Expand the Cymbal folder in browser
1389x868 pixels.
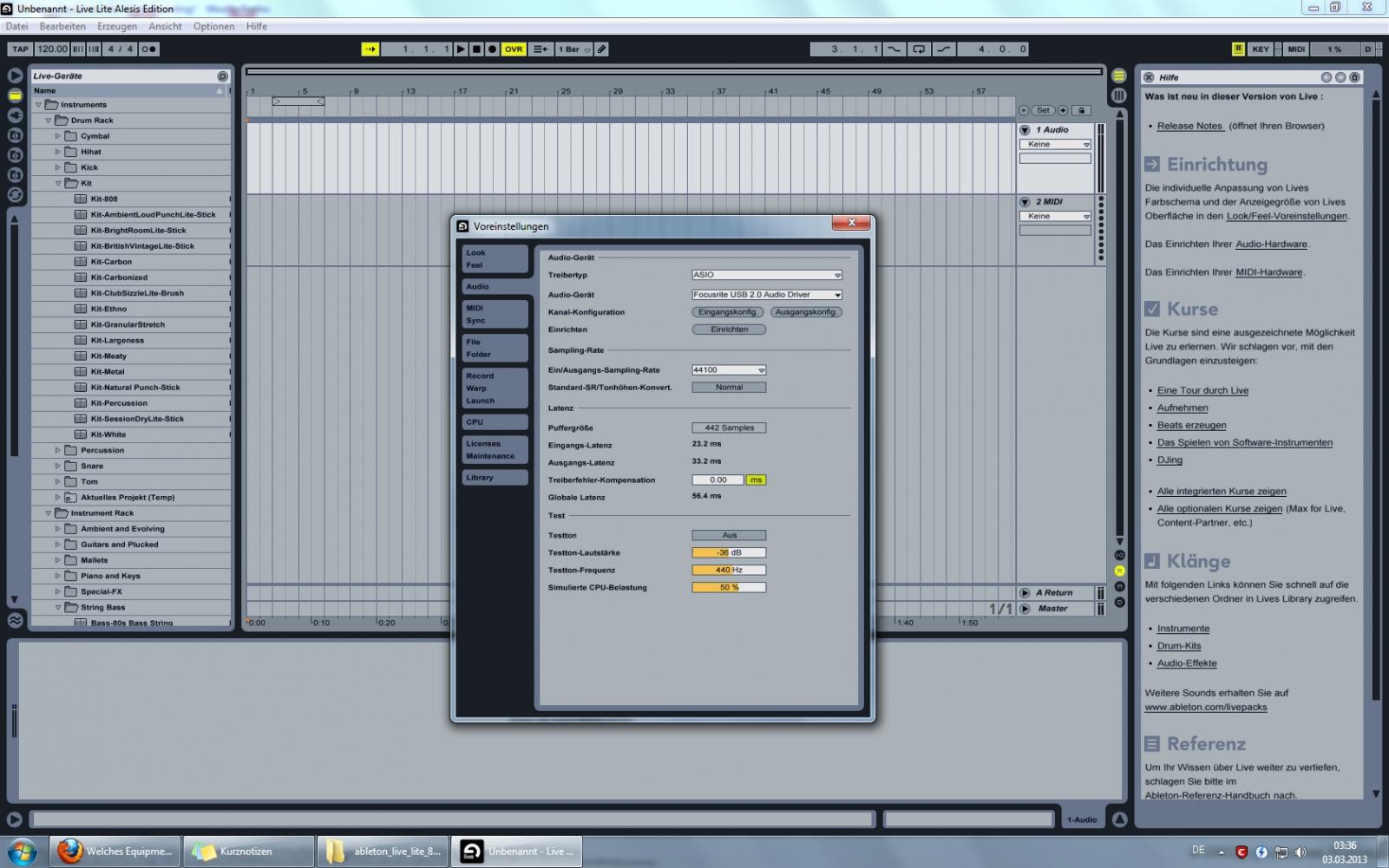pyautogui.click(x=58, y=136)
